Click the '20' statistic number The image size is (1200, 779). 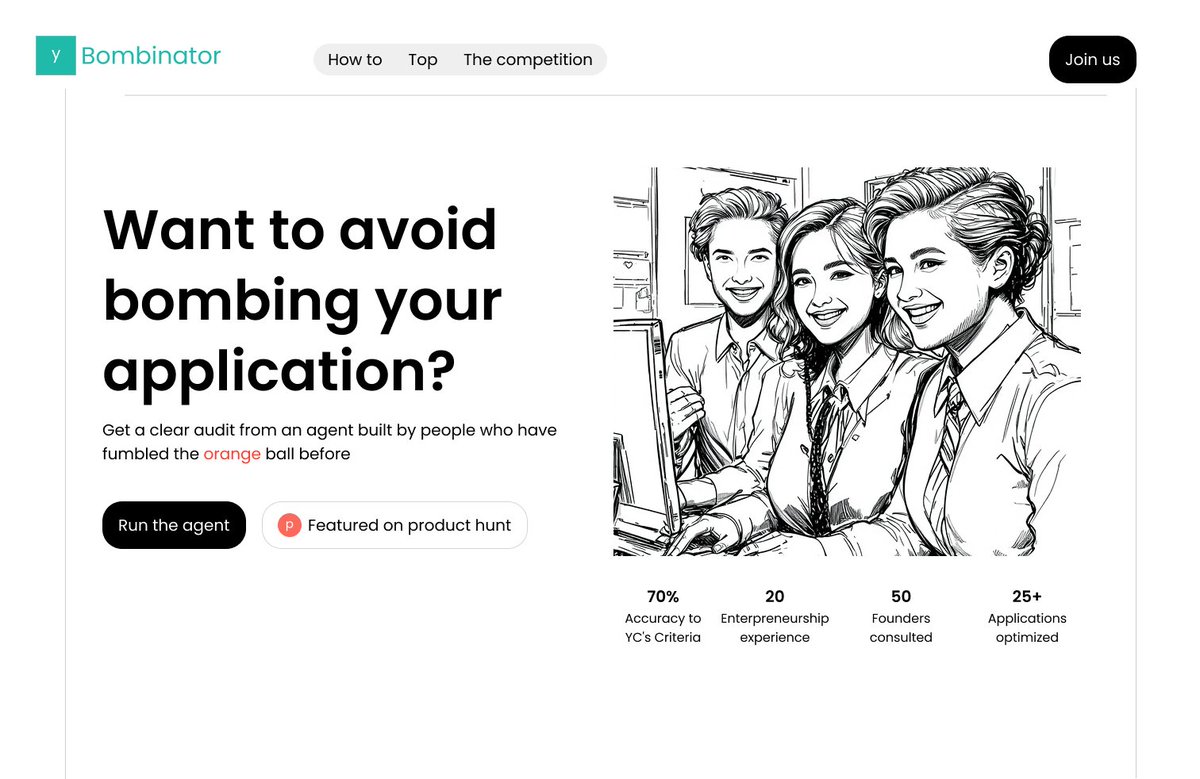pos(775,596)
